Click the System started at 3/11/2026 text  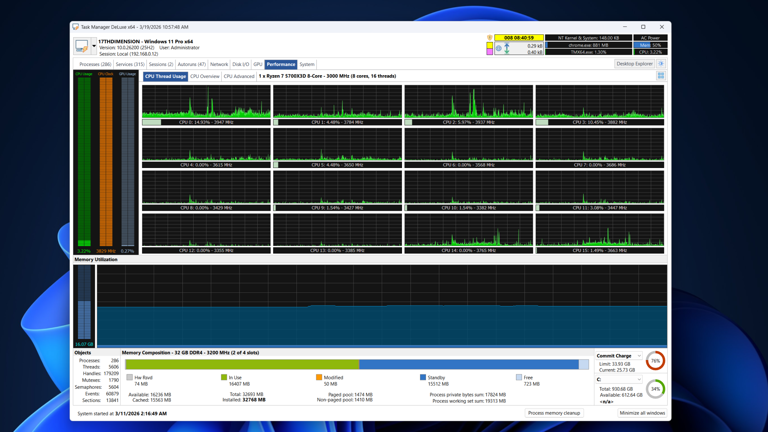pos(122,413)
